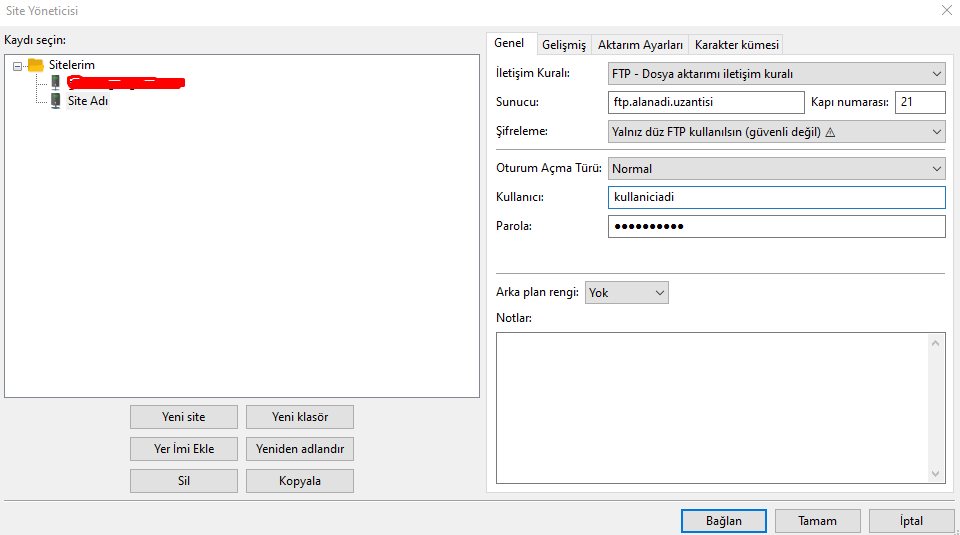
Task: Click the server icon beside Site Adı
Action: 56,100
